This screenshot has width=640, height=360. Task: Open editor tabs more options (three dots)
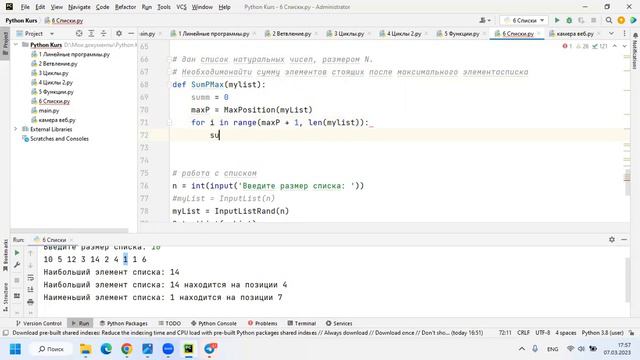(x=624, y=33)
